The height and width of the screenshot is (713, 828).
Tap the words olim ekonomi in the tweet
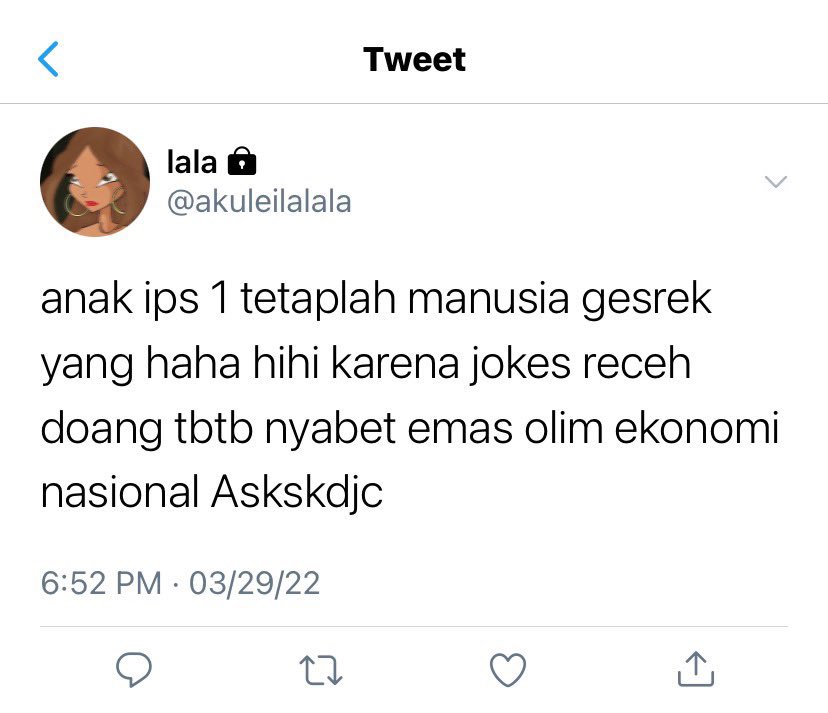[x=652, y=428]
